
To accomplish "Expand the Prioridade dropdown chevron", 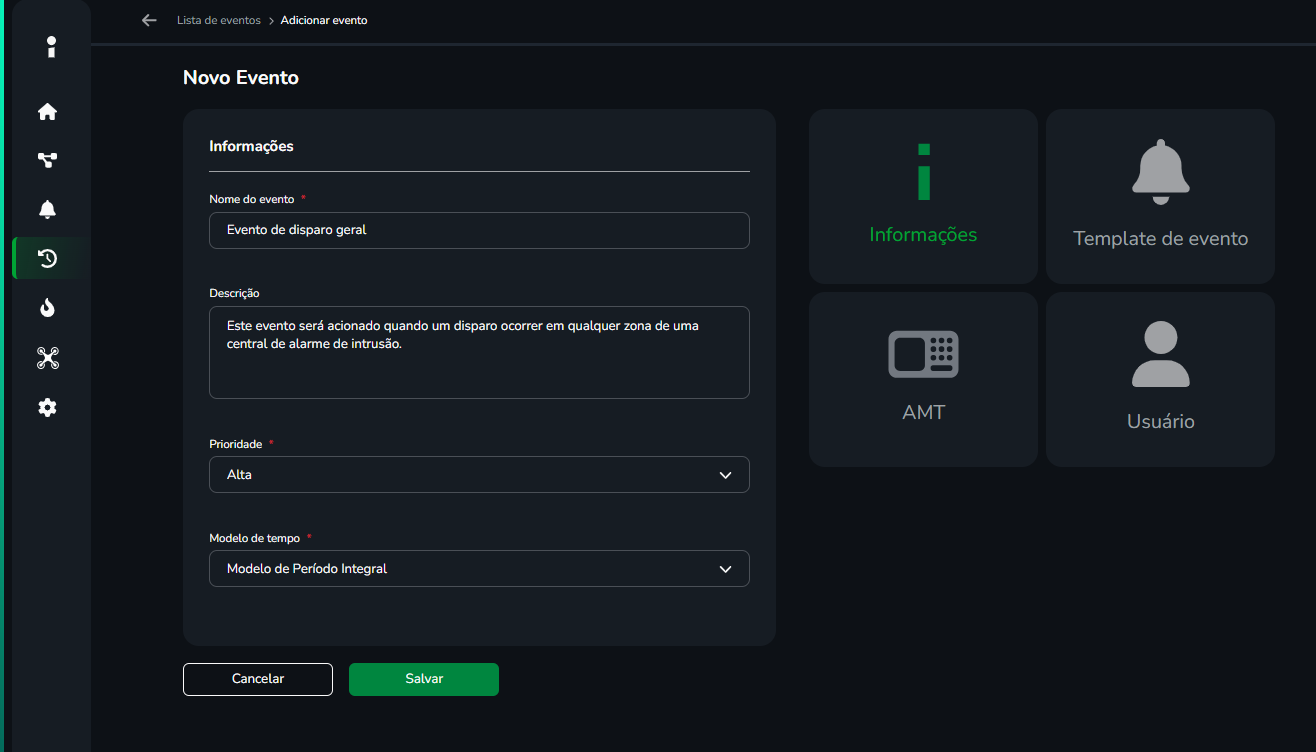I will coord(726,475).
